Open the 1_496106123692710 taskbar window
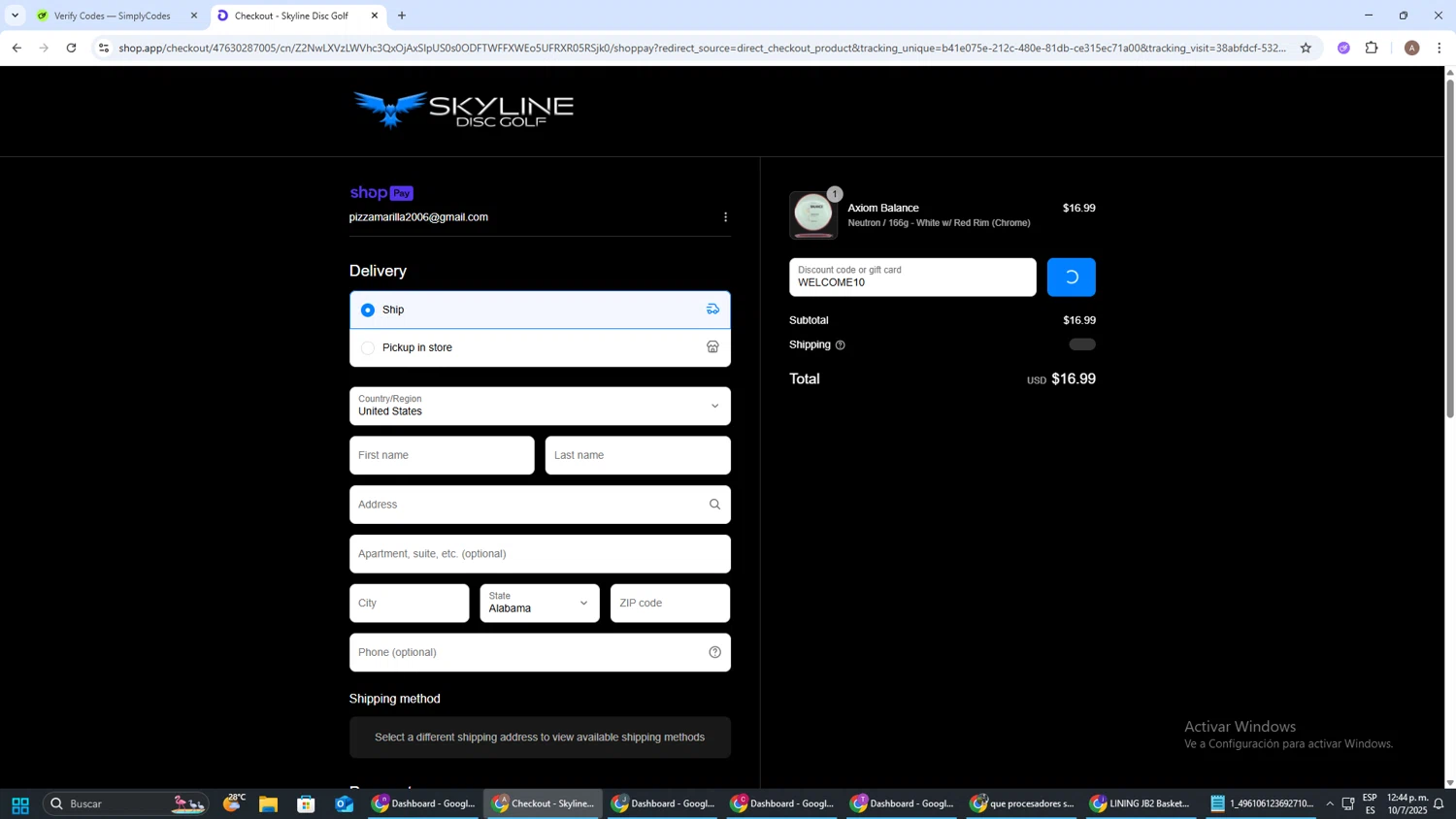The width and height of the screenshot is (1456, 819). (x=1262, y=803)
